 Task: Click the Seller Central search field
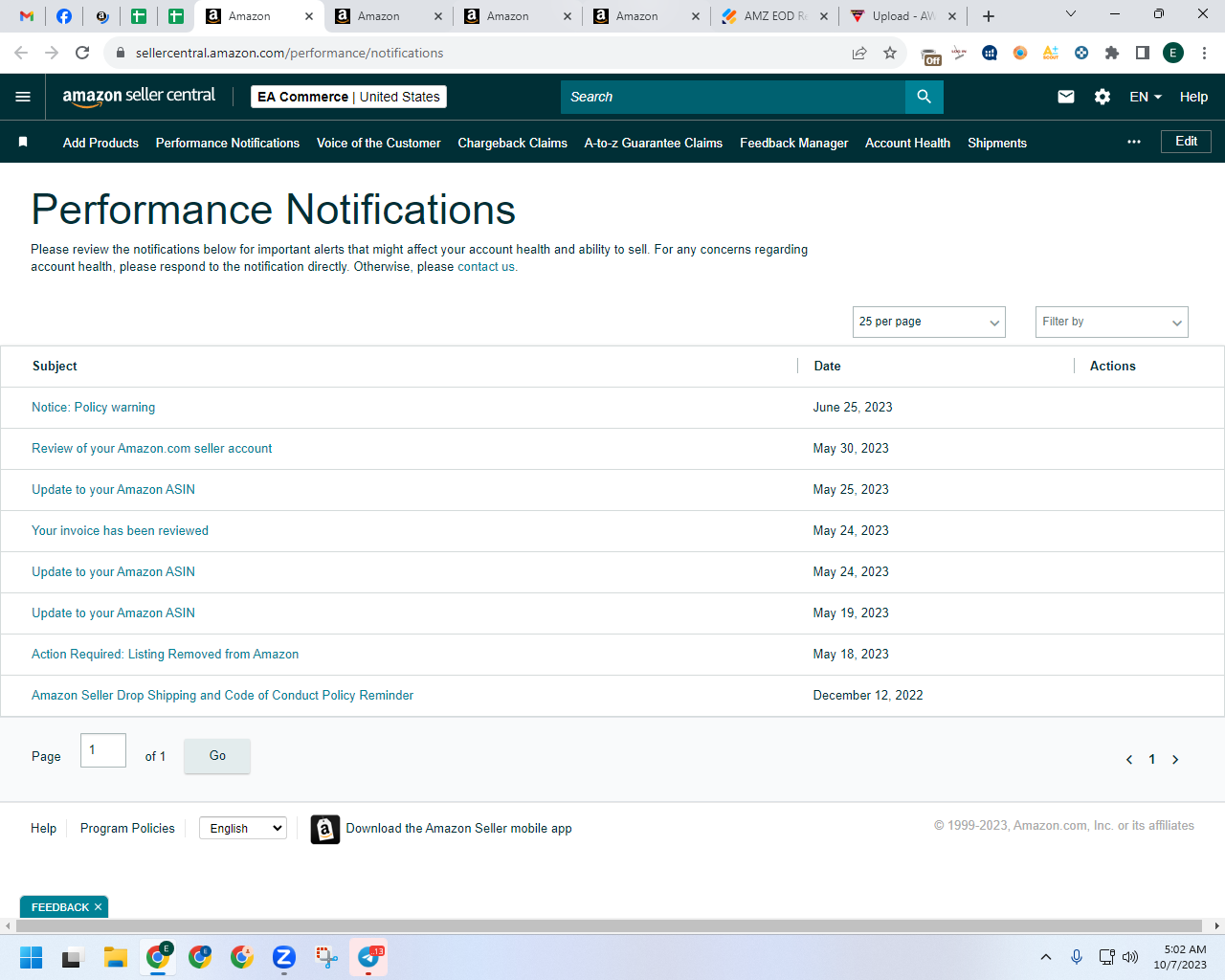[x=733, y=97]
